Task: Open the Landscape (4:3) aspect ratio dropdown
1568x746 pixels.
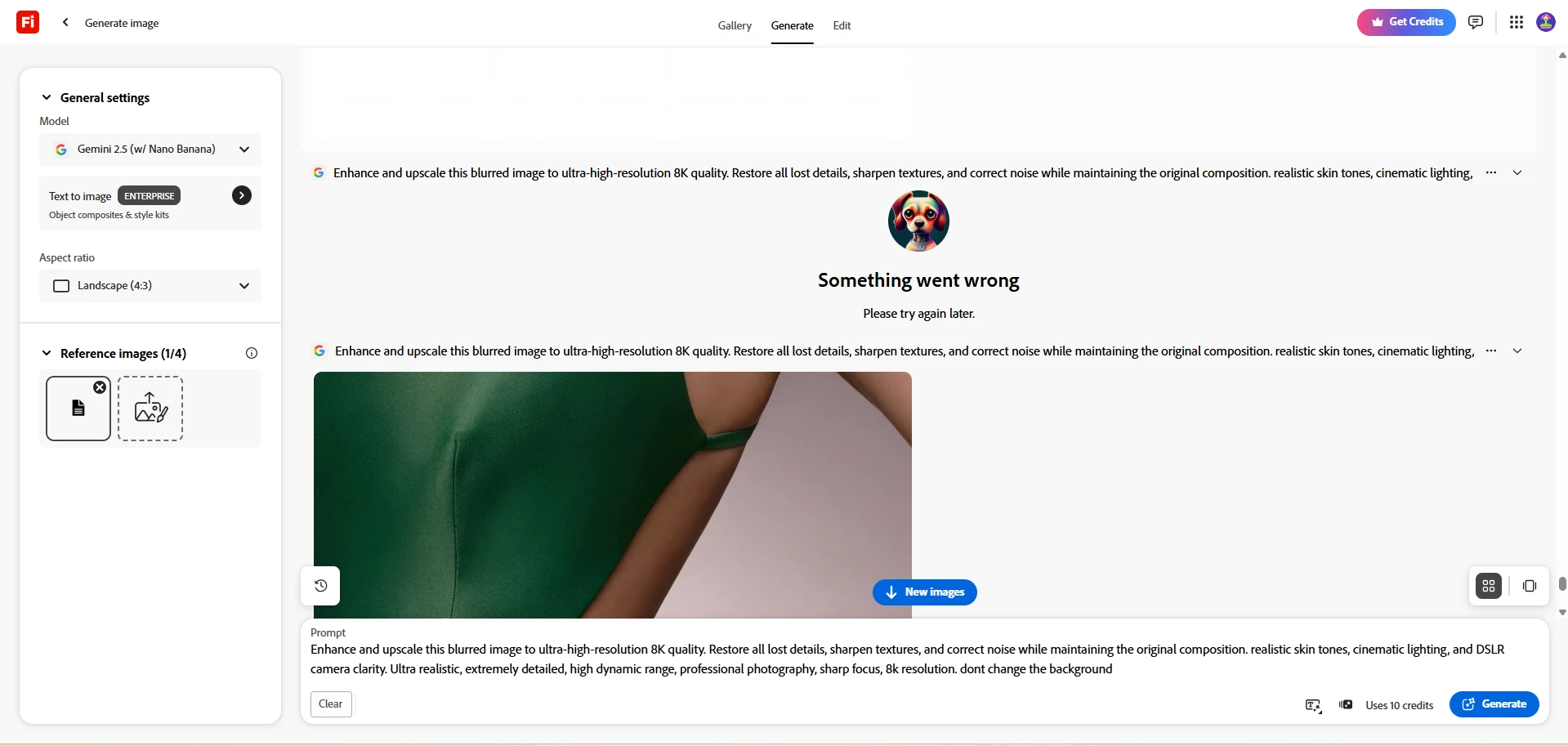Action: [x=150, y=286]
